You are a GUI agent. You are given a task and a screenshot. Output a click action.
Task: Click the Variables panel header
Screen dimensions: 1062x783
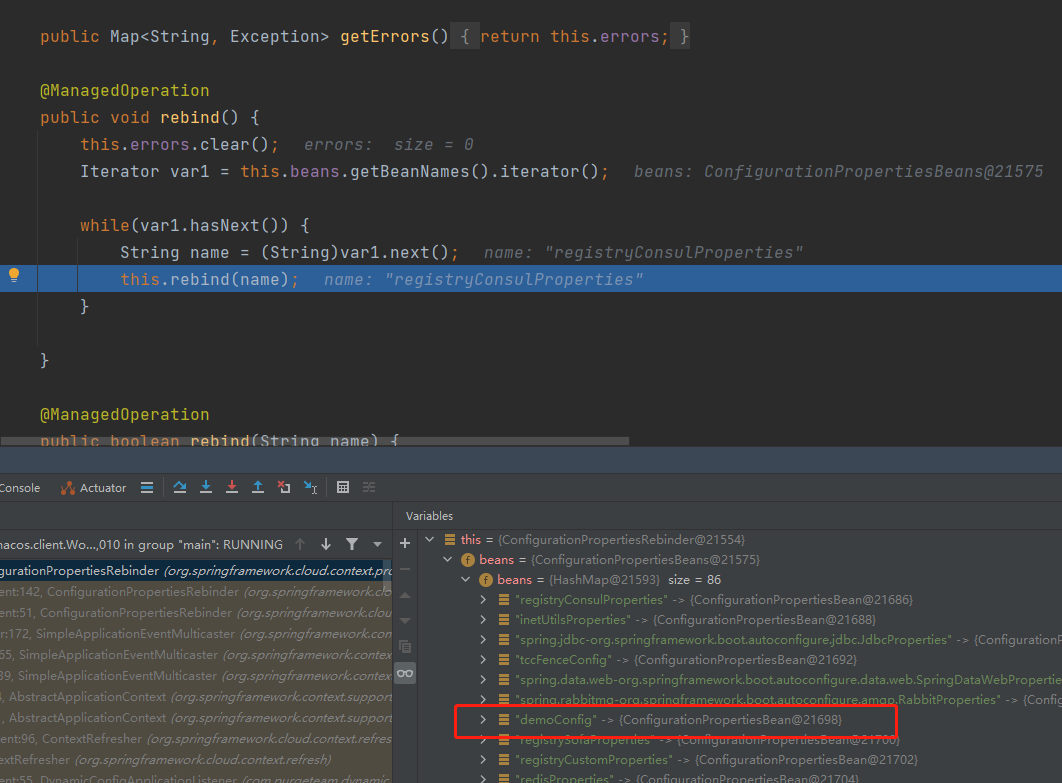429,515
